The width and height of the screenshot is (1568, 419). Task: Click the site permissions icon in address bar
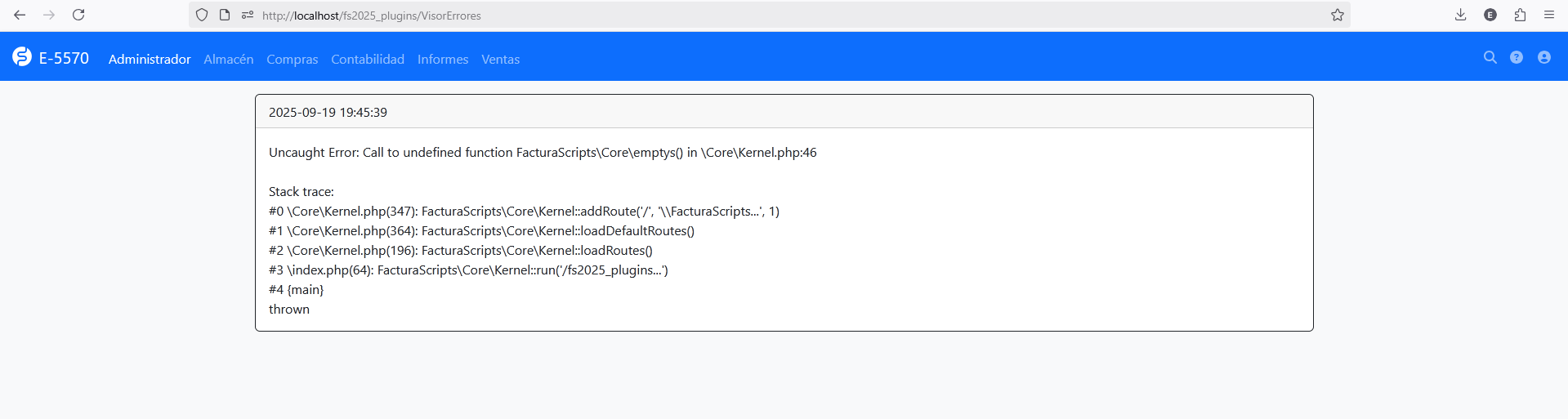click(248, 15)
